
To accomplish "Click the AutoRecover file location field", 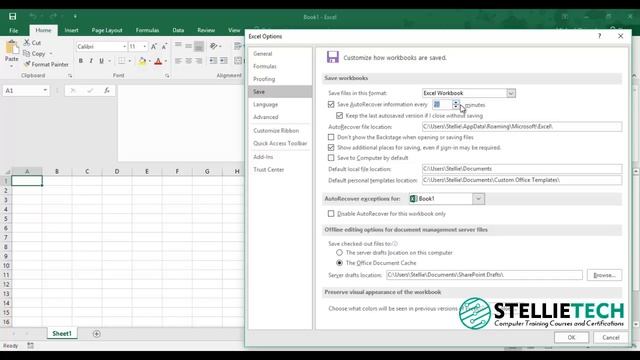I will point(522,127).
